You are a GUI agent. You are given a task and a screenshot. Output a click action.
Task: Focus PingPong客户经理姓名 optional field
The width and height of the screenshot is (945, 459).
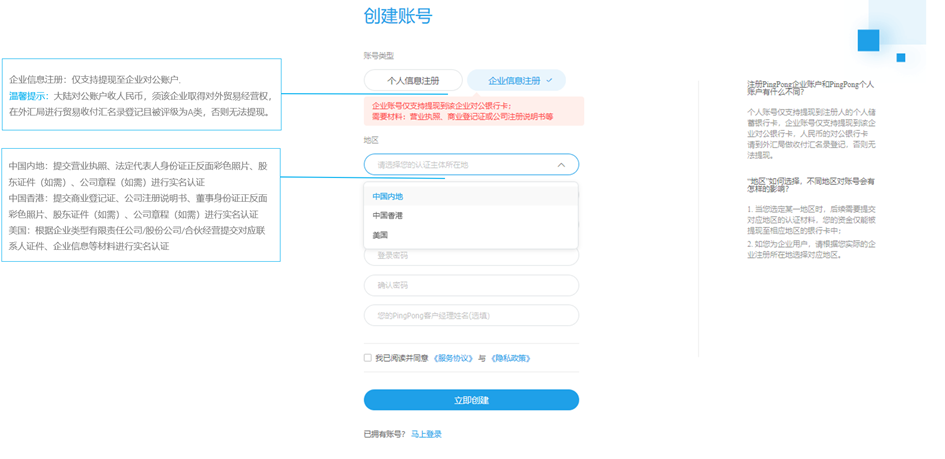[x=471, y=315]
